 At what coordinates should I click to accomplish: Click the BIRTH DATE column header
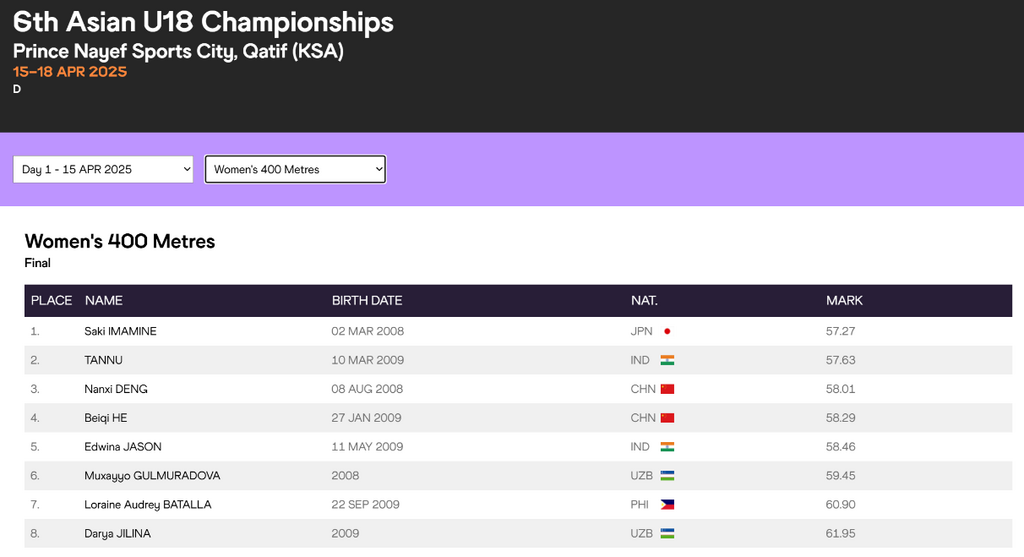click(367, 300)
